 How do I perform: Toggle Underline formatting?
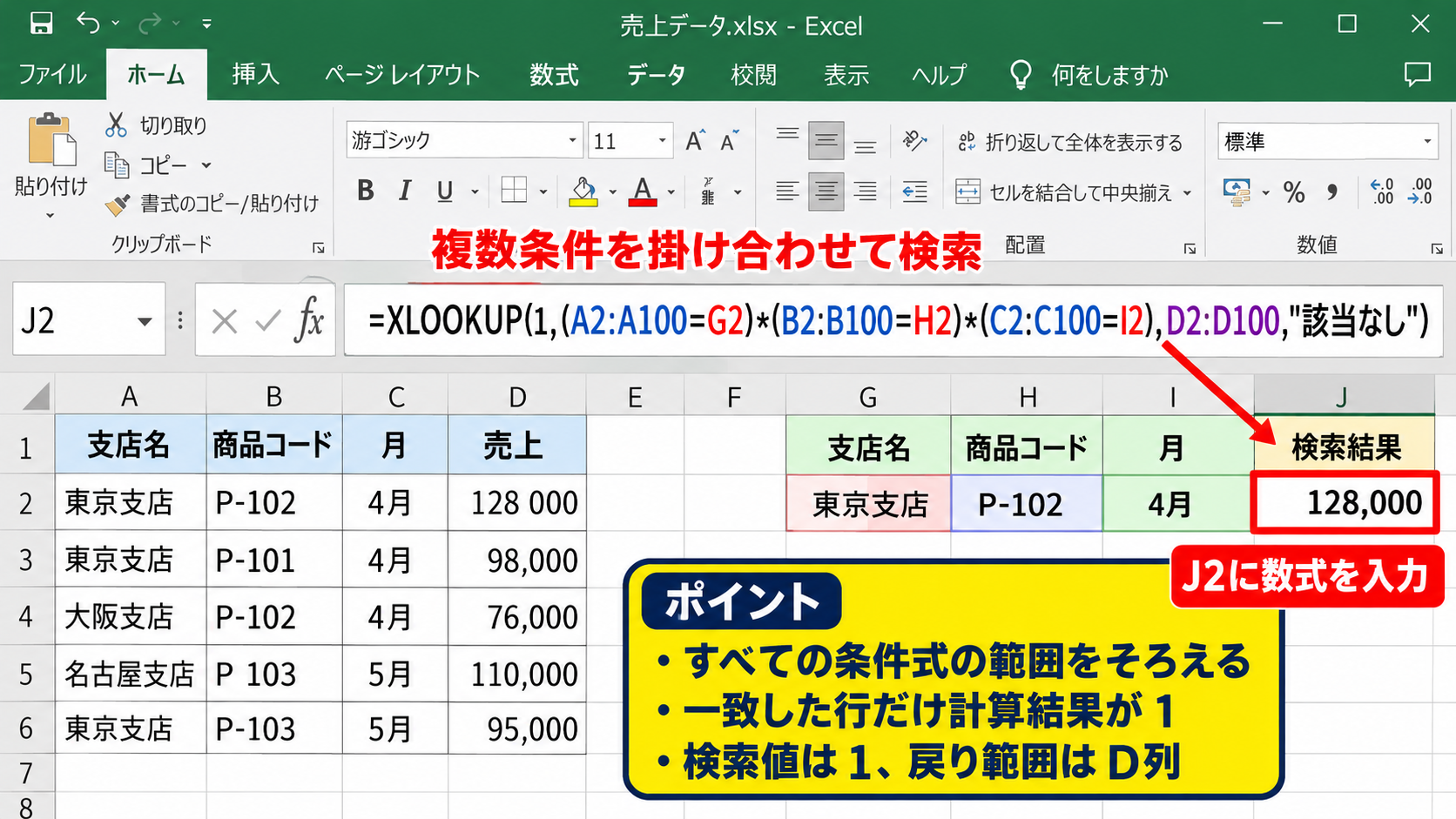pyautogui.click(x=445, y=191)
